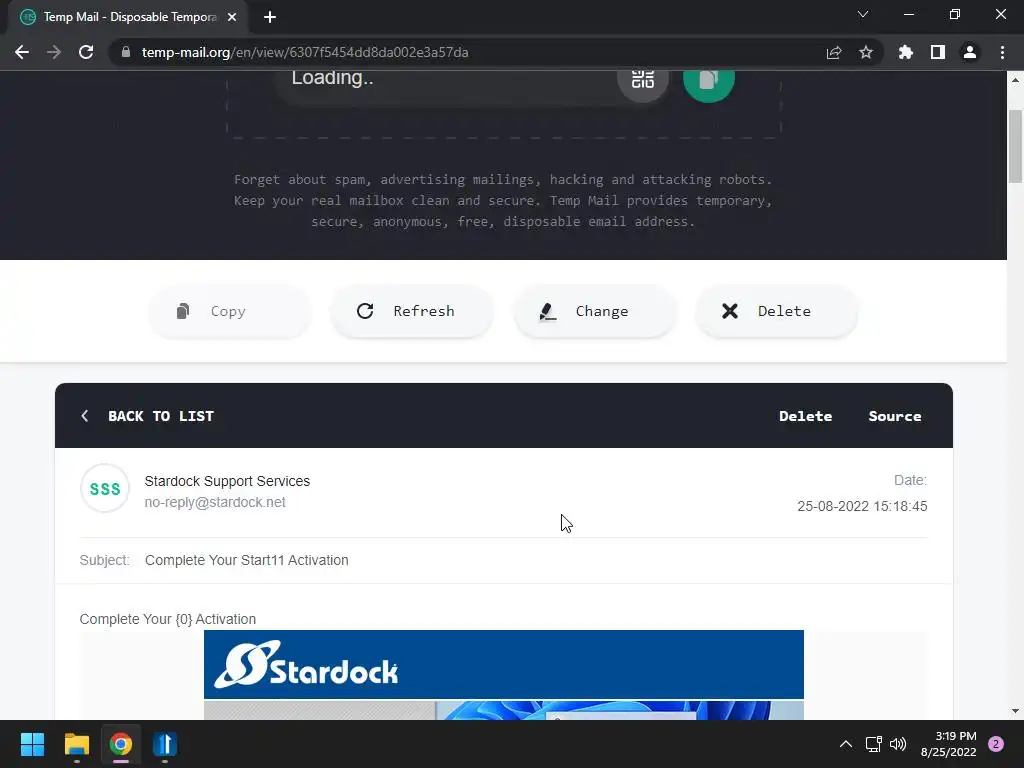1024x768 pixels.
Task: Open the email Source view
Action: click(895, 416)
